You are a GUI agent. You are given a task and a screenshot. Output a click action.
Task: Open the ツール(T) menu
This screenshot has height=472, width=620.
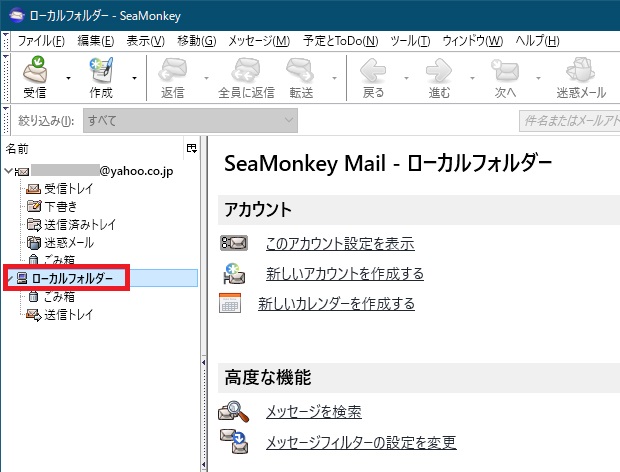[410, 41]
